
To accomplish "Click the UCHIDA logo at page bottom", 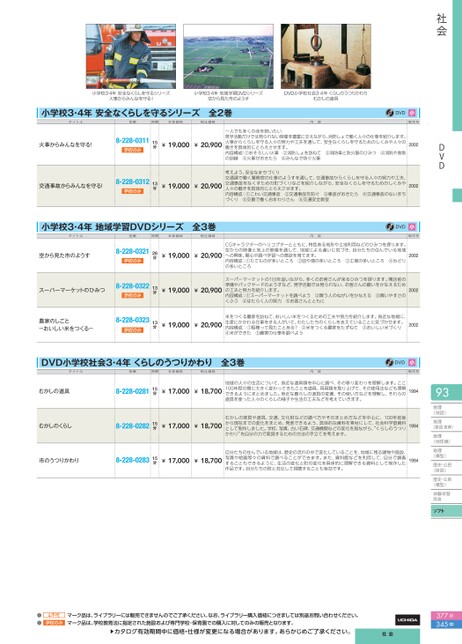I will pos(407,619).
